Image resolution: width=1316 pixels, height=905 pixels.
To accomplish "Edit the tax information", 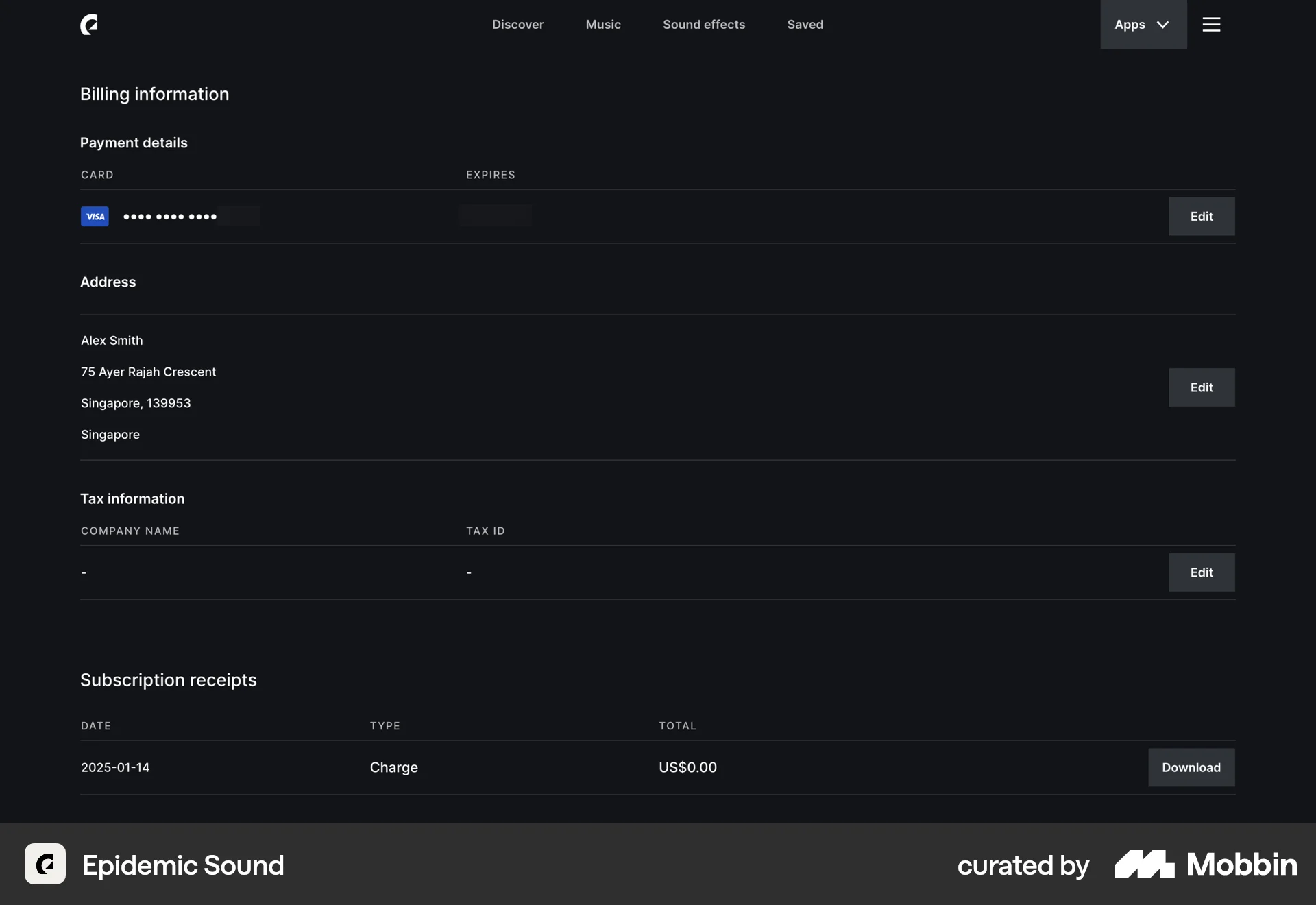I will point(1202,572).
